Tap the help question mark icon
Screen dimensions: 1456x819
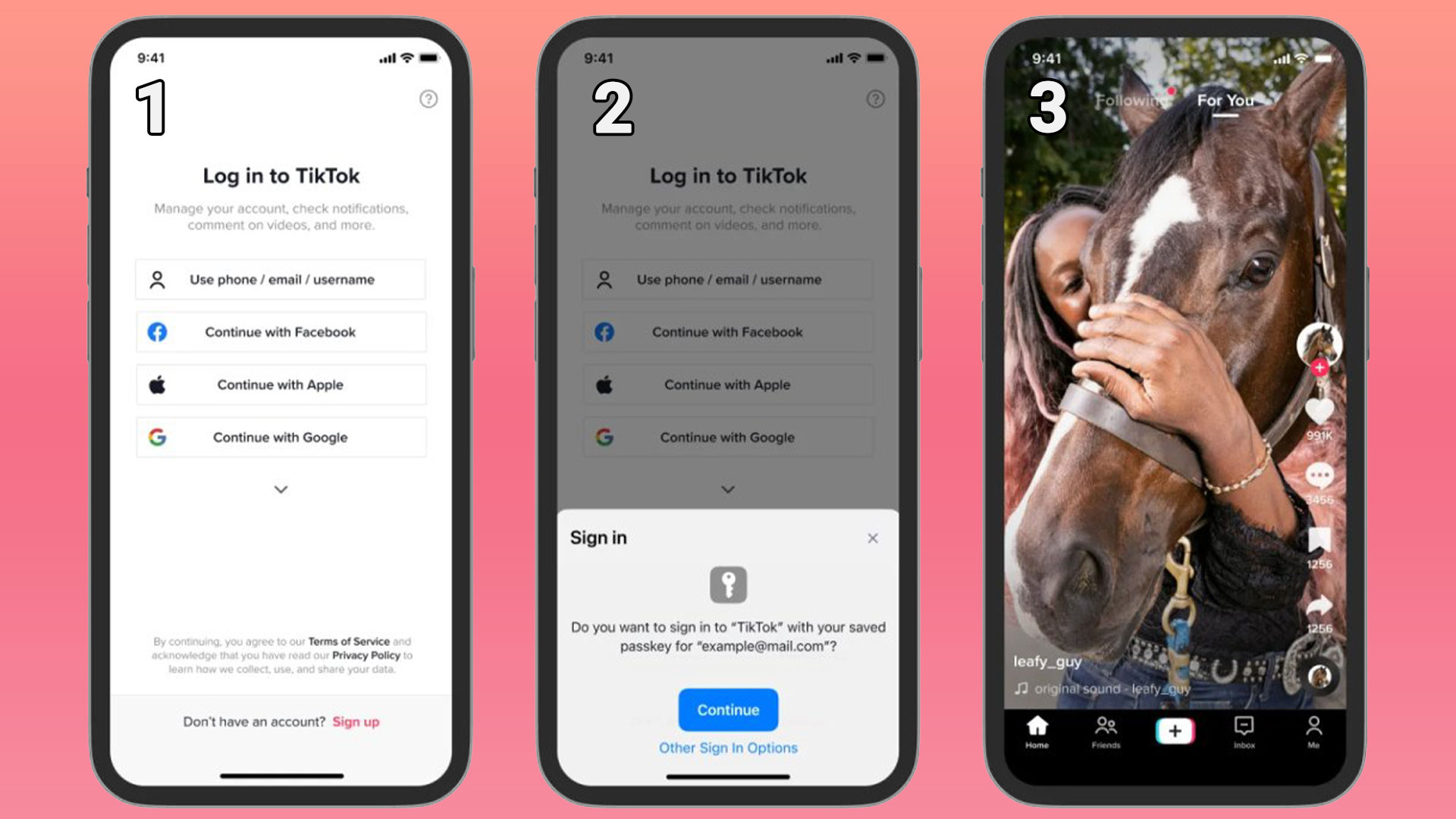click(428, 98)
